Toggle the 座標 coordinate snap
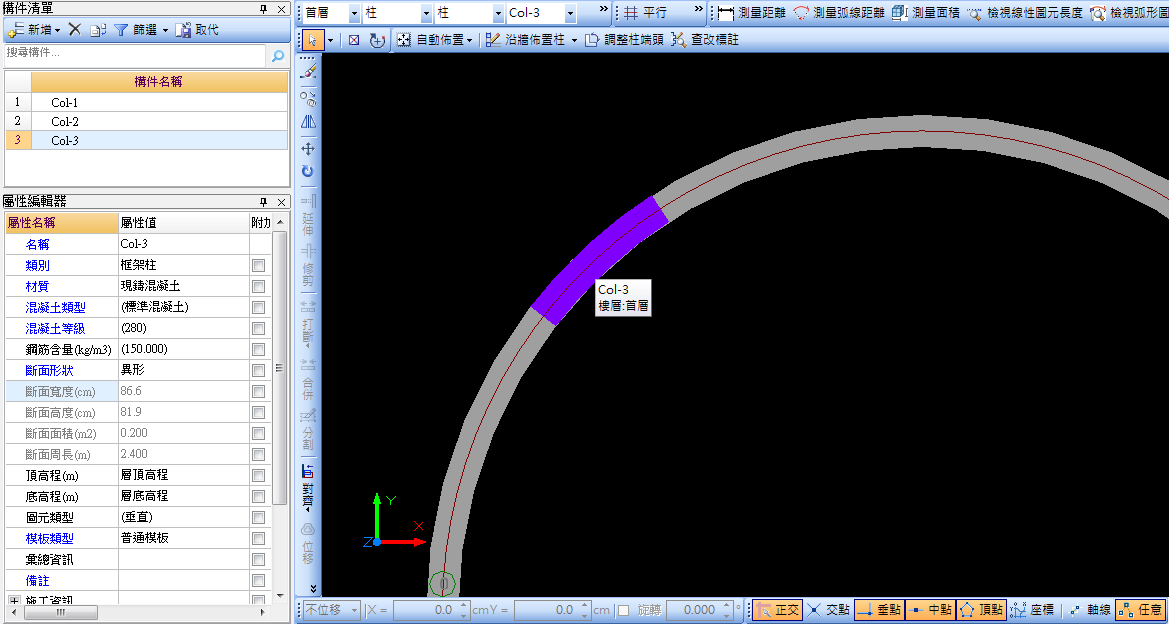The height and width of the screenshot is (624, 1169). point(1032,611)
